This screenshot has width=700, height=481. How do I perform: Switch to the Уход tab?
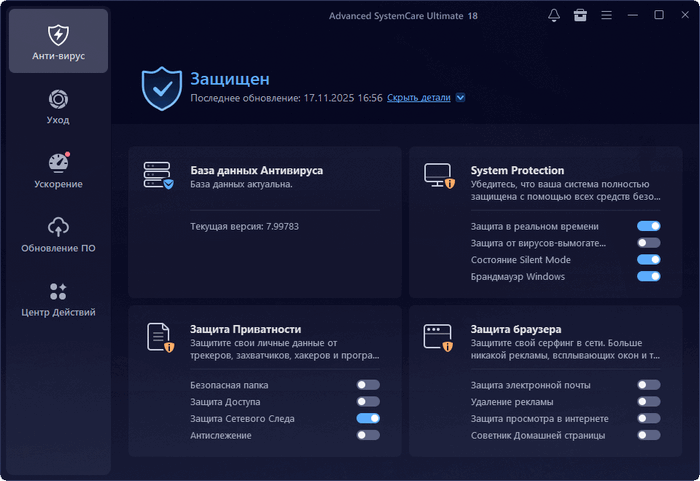pyautogui.click(x=58, y=107)
